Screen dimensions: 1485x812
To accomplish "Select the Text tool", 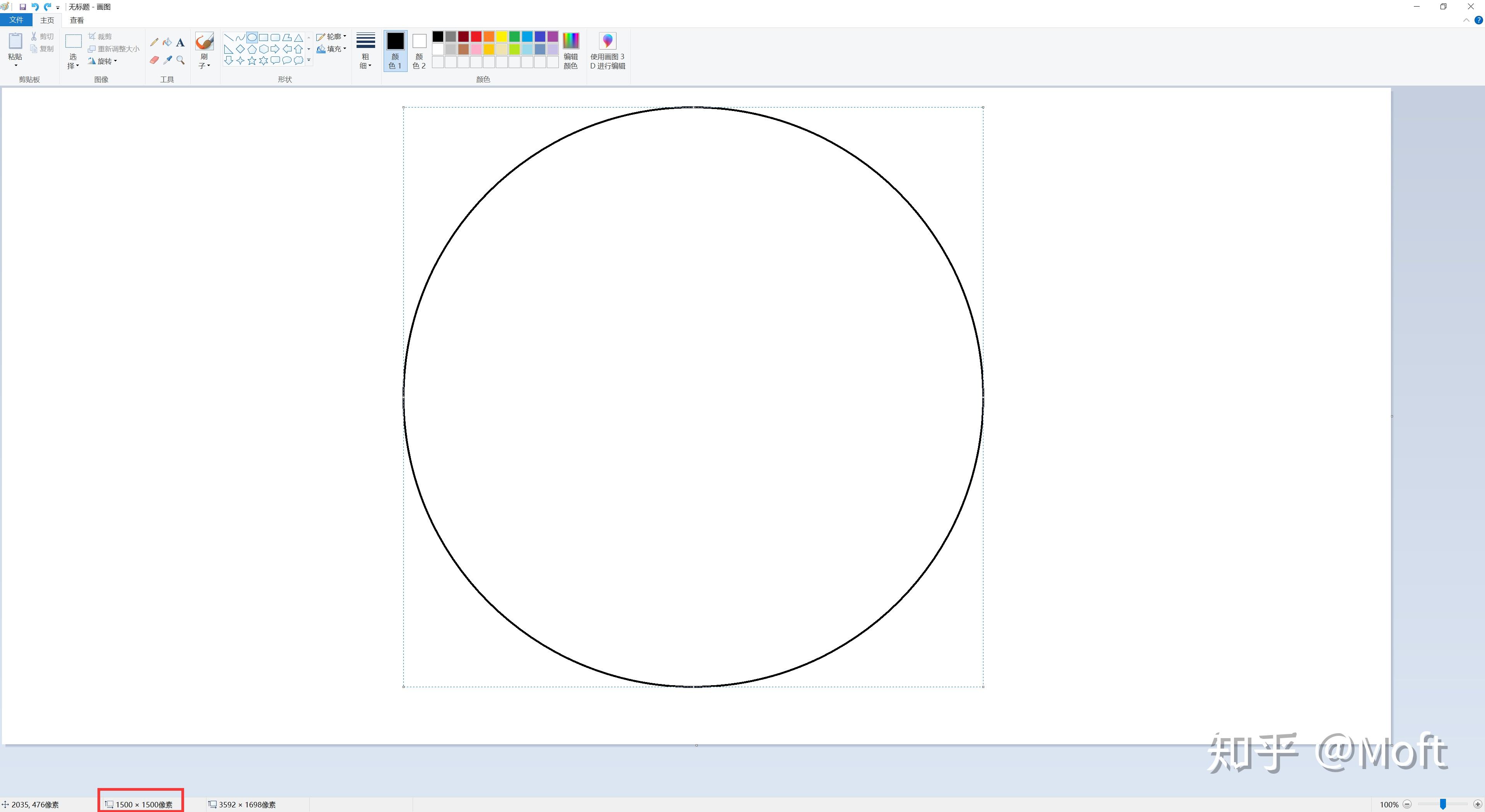I will (181, 42).
